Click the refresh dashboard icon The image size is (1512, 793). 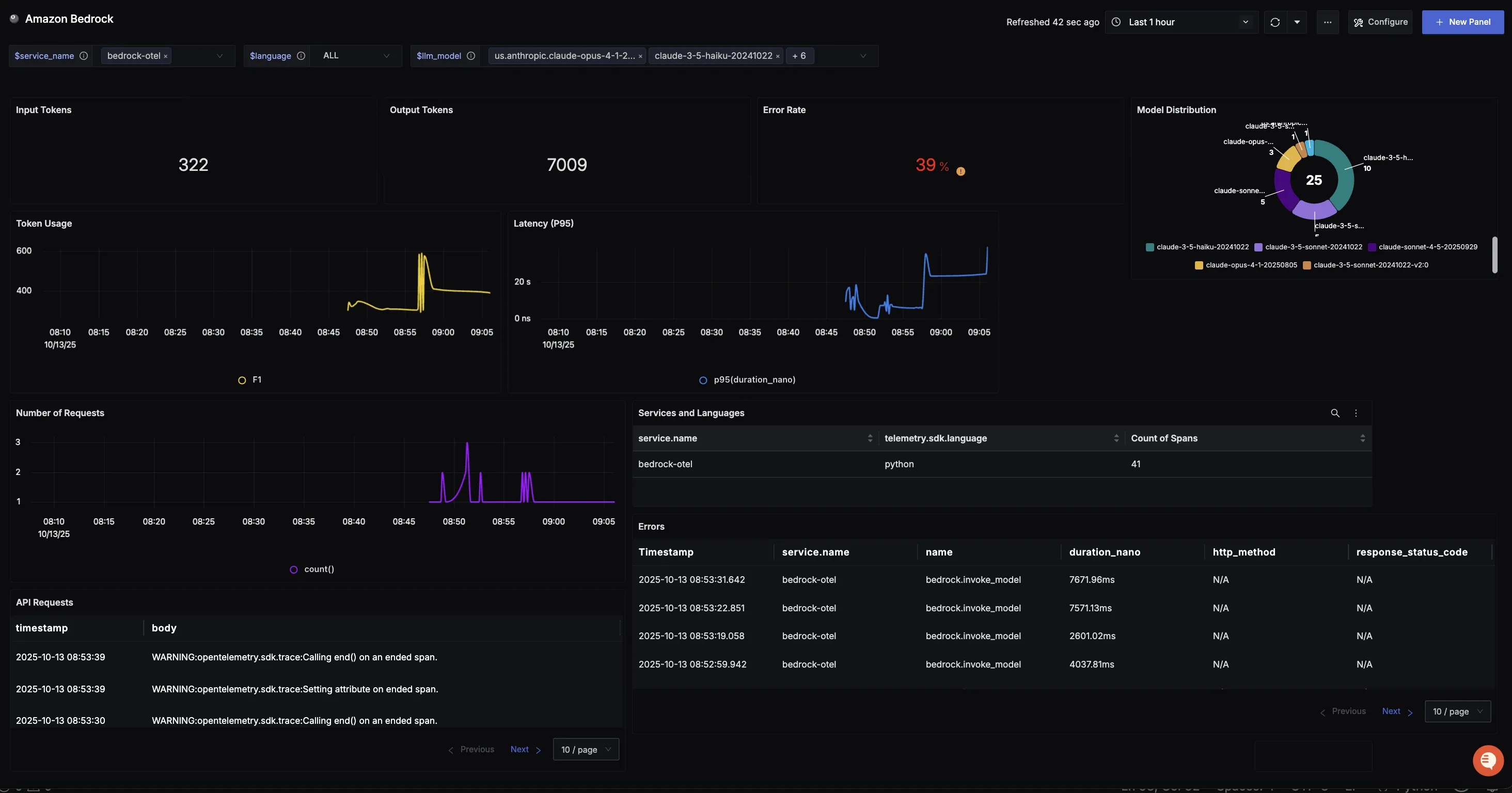pos(1275,22)
